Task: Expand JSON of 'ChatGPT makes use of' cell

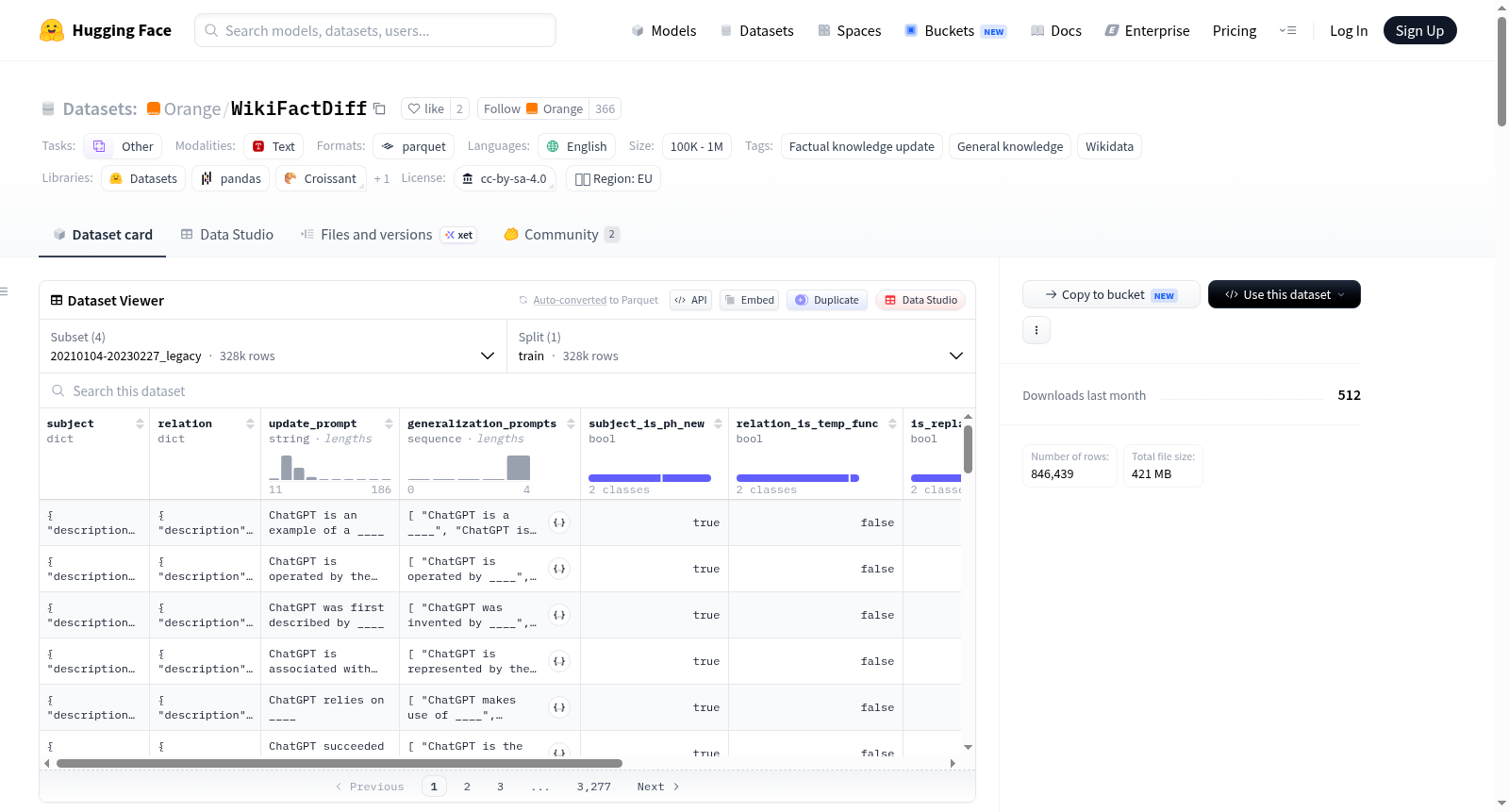Action: click(x=559, y=707)
